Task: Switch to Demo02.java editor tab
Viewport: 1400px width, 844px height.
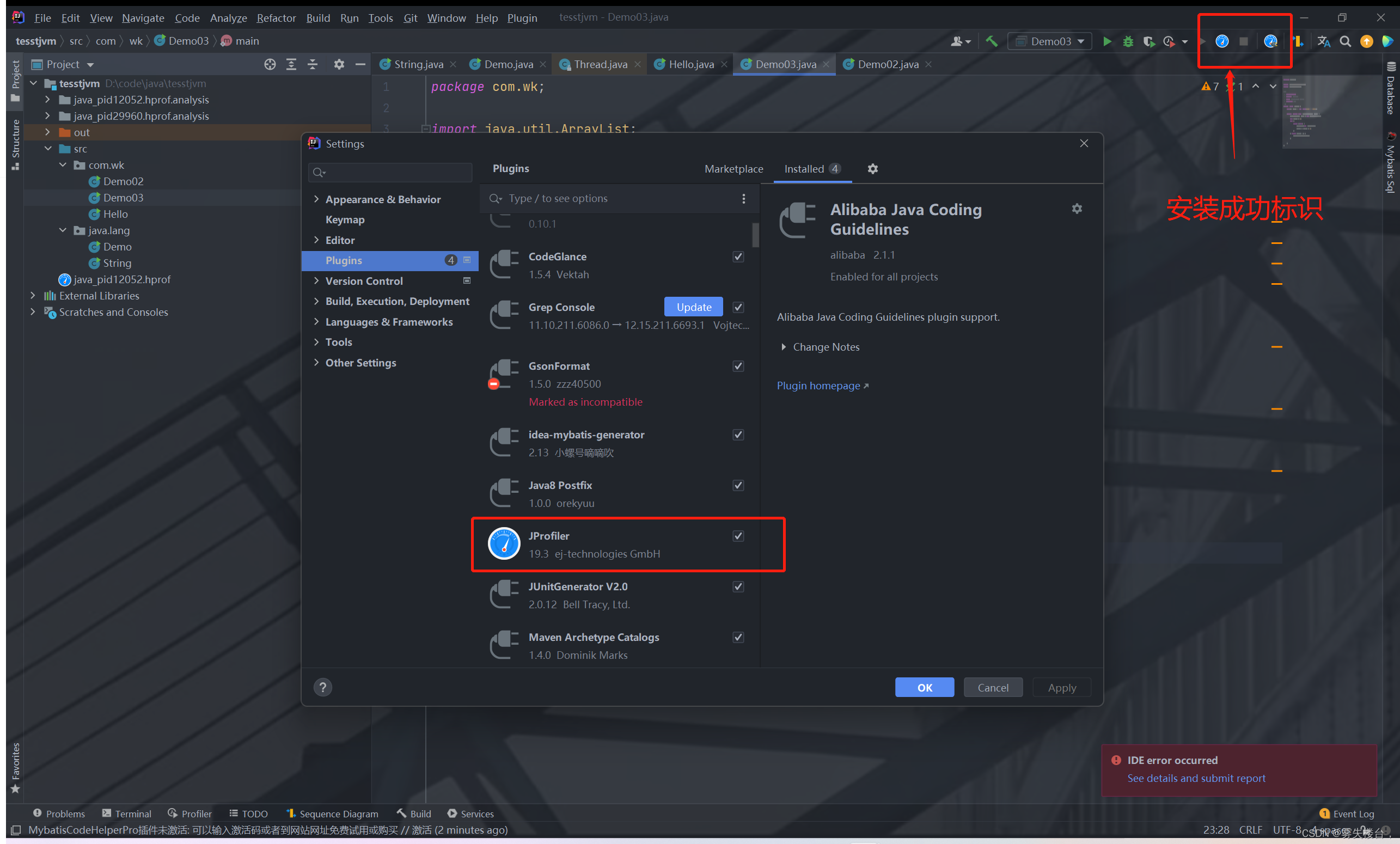Action: click(x=888, y=64)
